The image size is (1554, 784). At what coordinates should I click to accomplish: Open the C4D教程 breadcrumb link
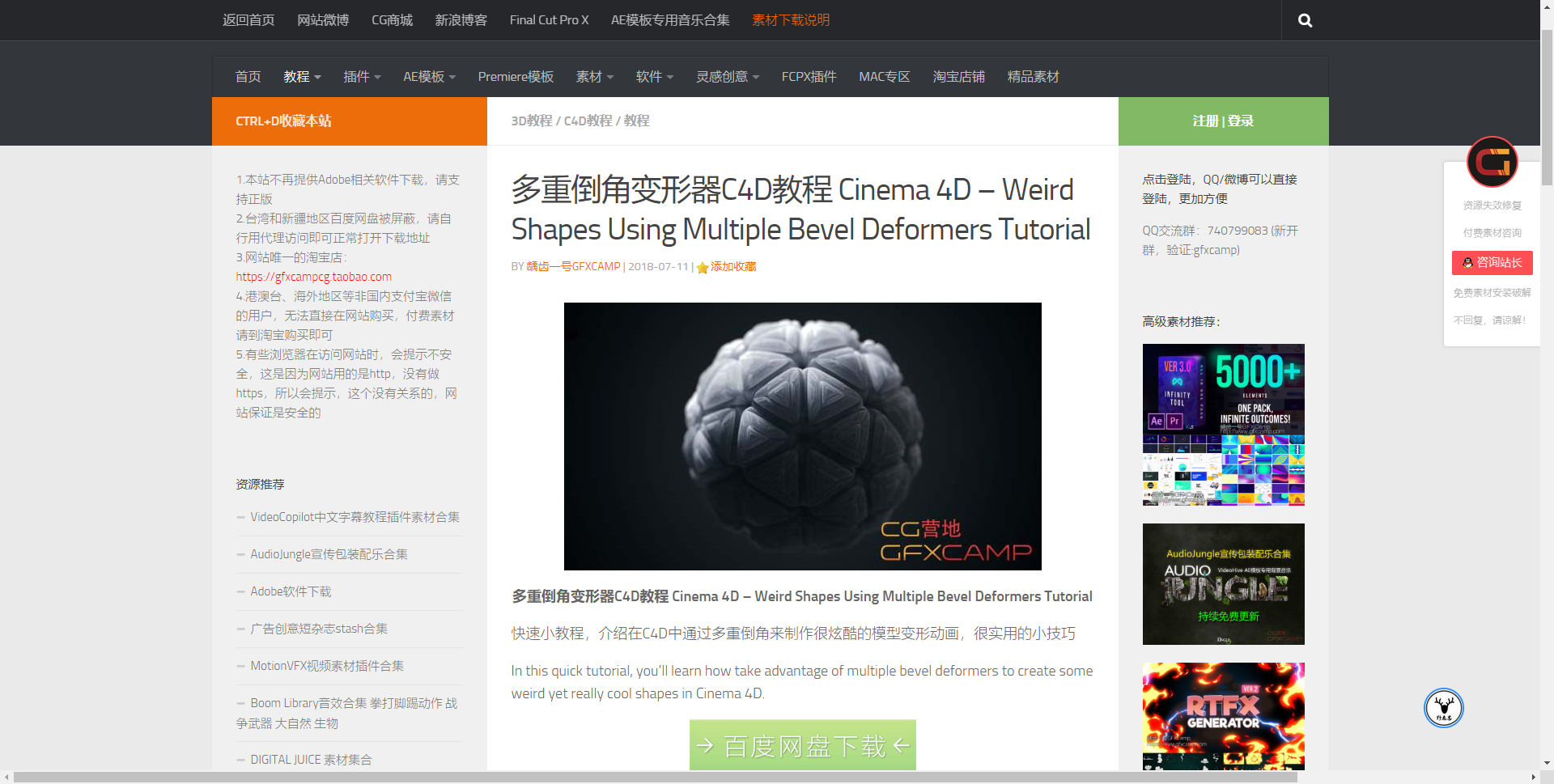coord(588,121)
